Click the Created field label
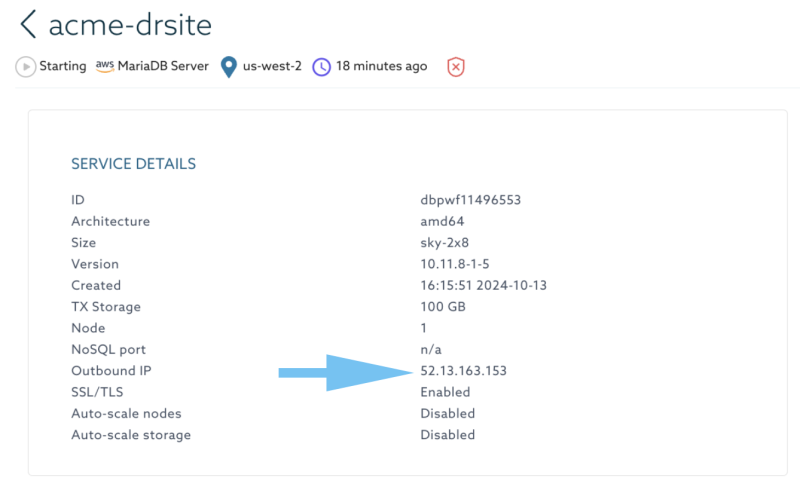This screenshot has height=484, width=800. (x=96, y=286)
